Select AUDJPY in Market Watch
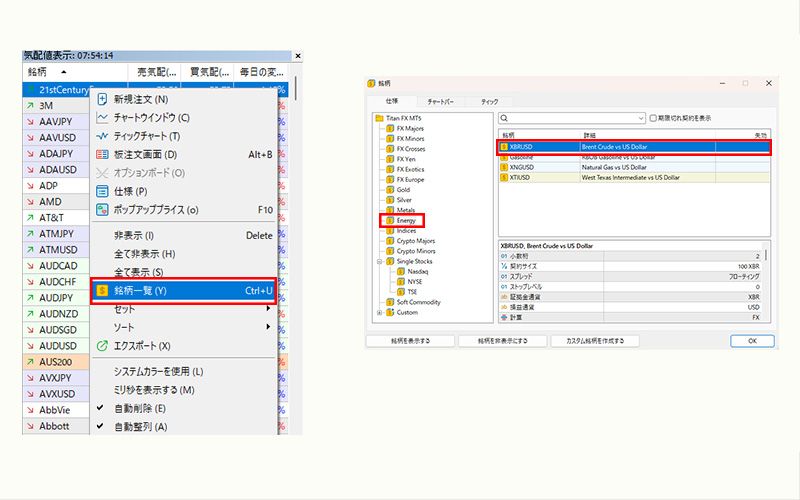Screen dimensions: 800x500 (58, 298)
